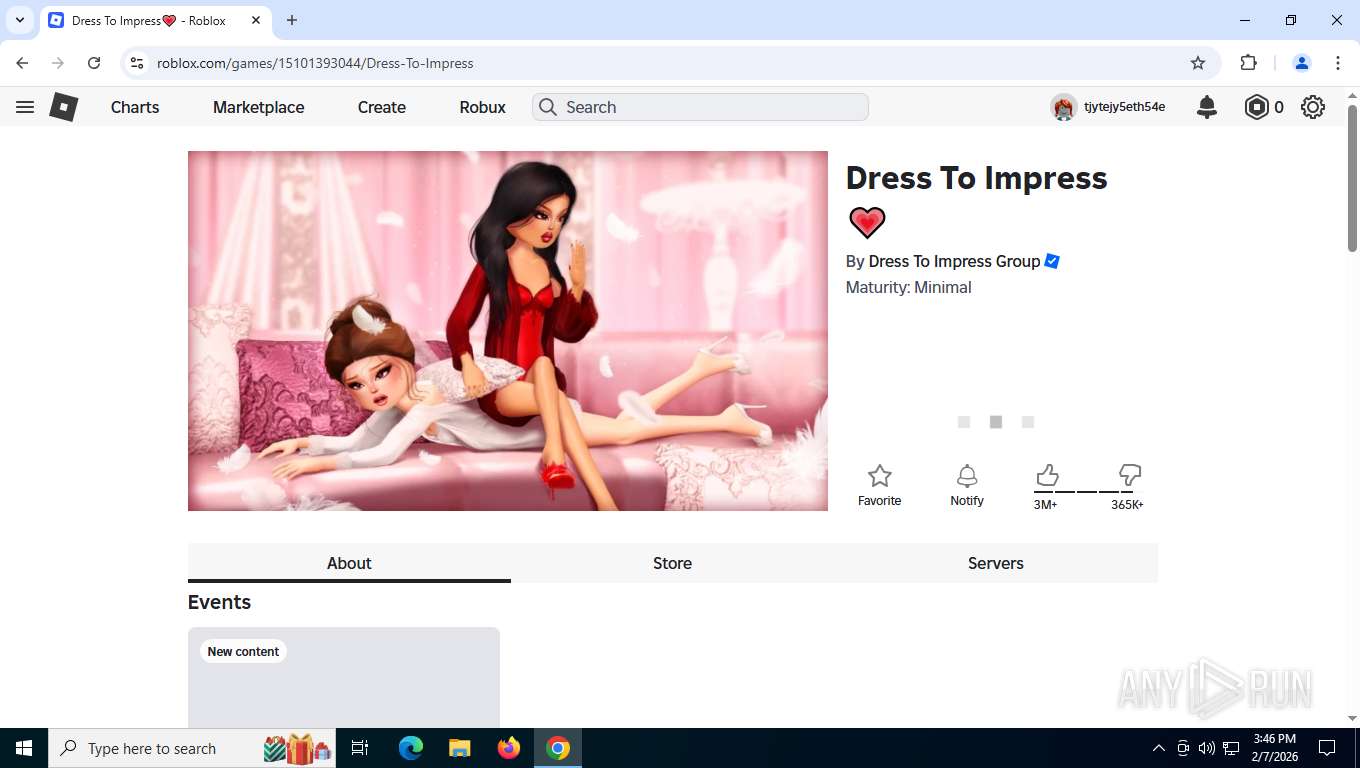Open the notifications bell in Roblox header
Screen dimensions: 1360x768
tap(1207, 107)
